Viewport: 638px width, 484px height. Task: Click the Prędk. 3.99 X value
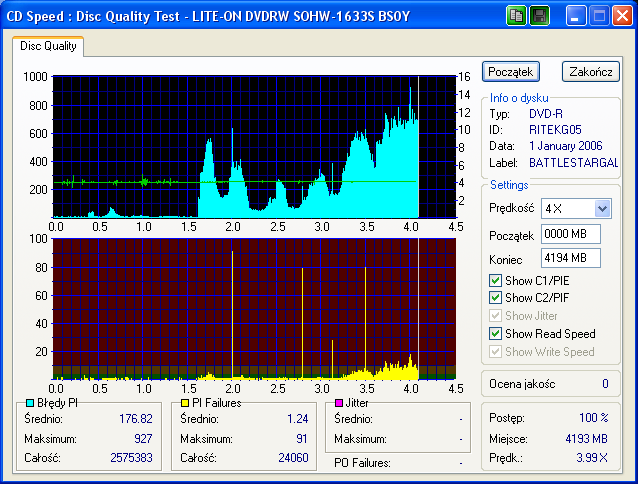592,458
